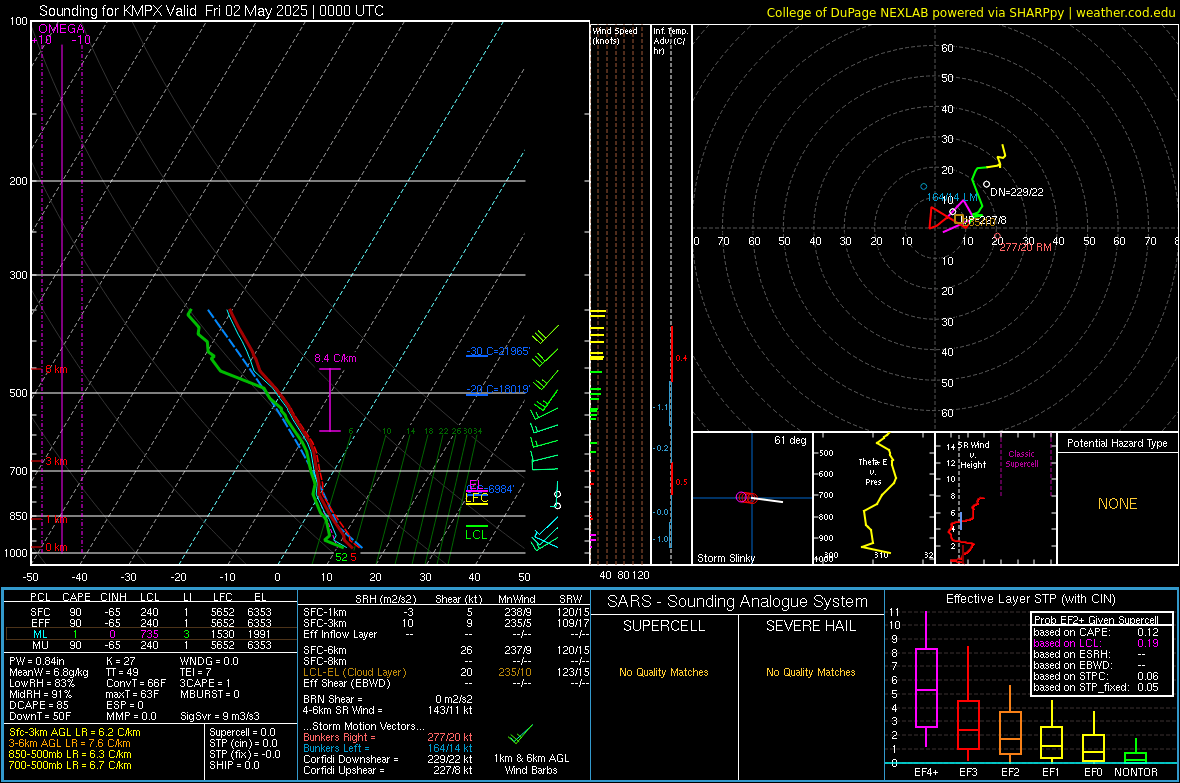Viewport: 1180px width, 783px height.
Task: Select the red 'Bunkers Right =' vector
Action: click(388, 737)
